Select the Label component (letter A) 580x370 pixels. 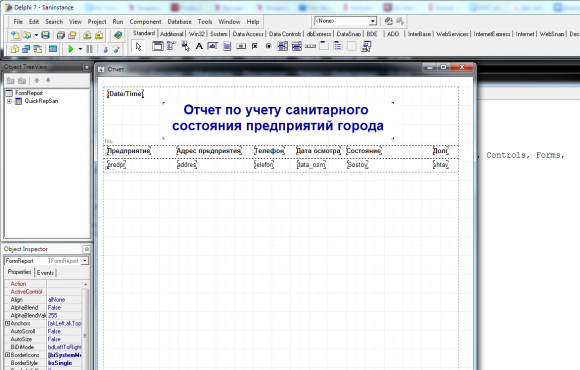point(199,46)
